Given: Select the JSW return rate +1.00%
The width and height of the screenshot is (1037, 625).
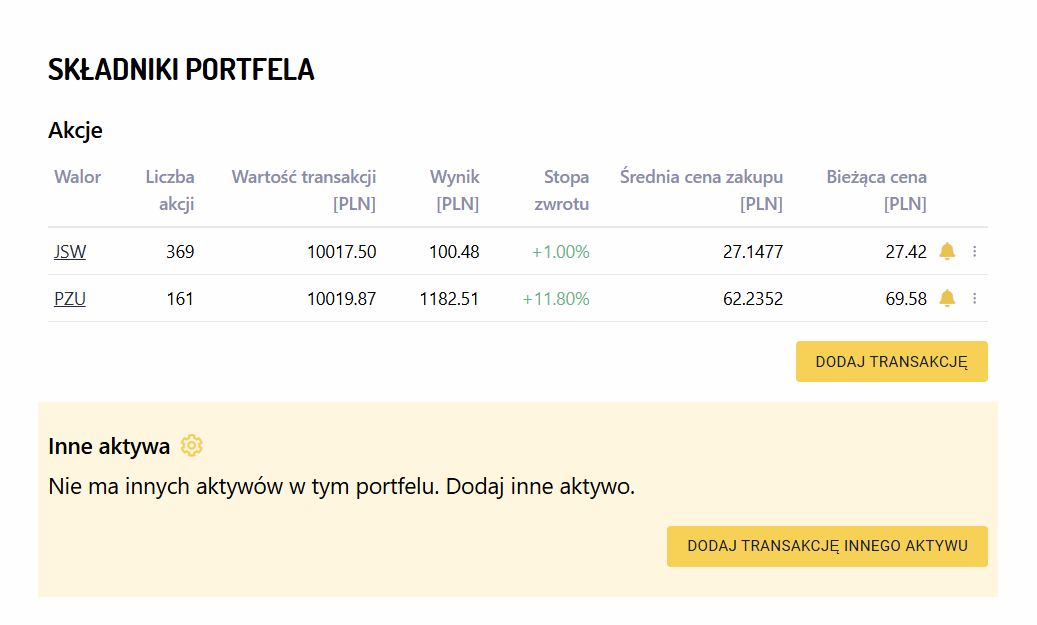Looking at the screenshot, I should click(x=560, y=252).
